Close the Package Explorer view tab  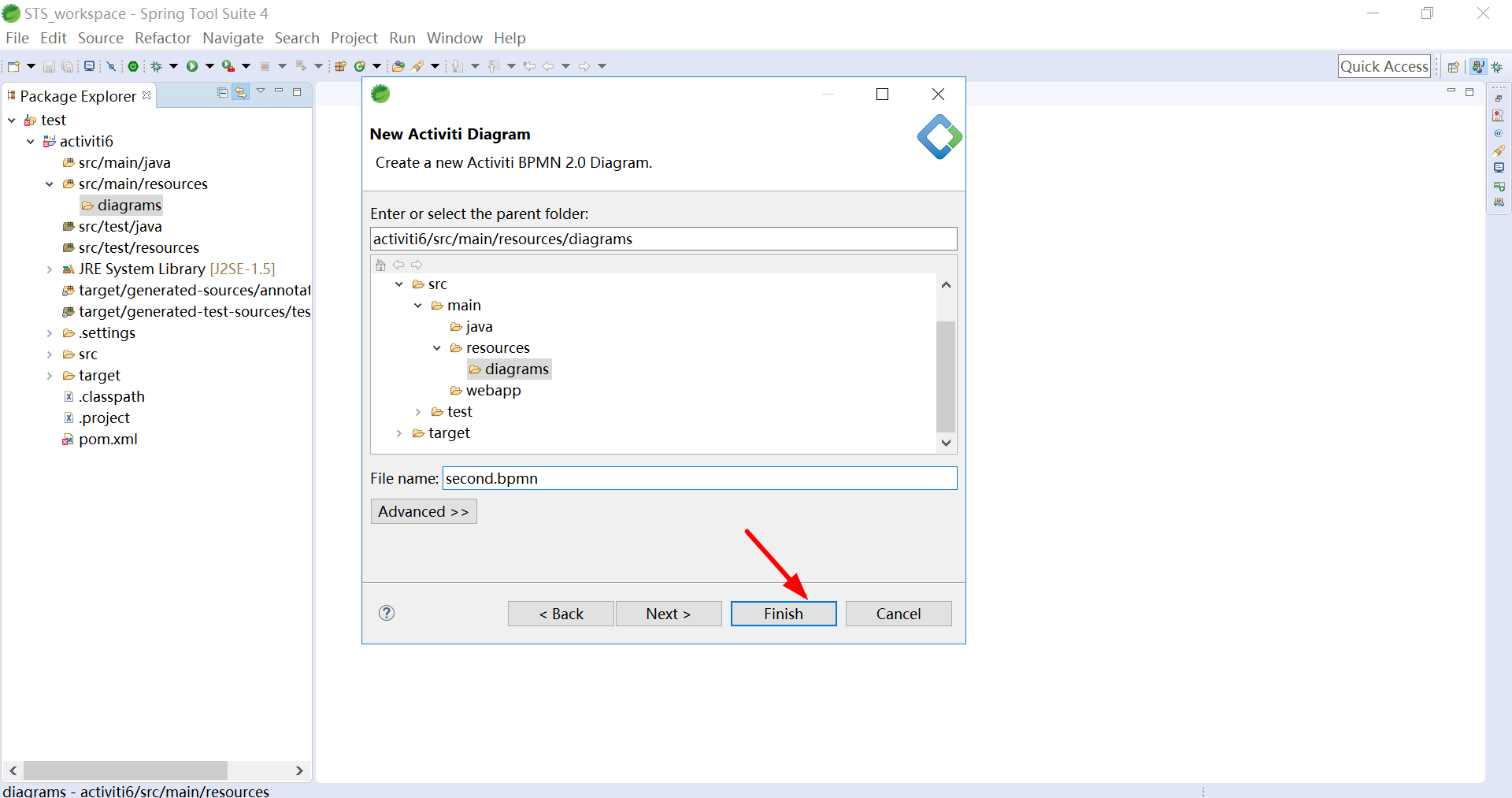pos(146,95)
